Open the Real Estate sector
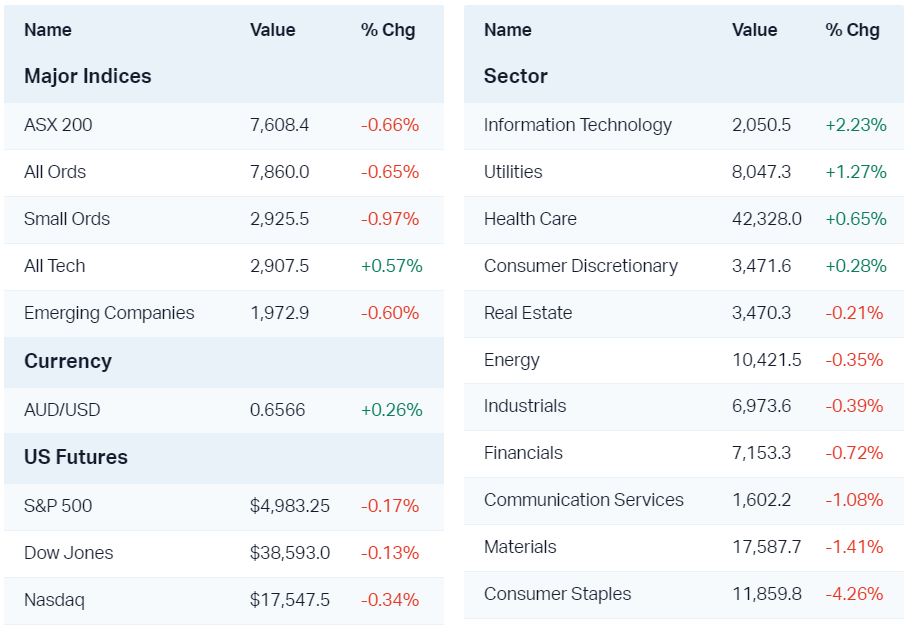Viewport: 911px width, 631px height. (x=528, y=313)
